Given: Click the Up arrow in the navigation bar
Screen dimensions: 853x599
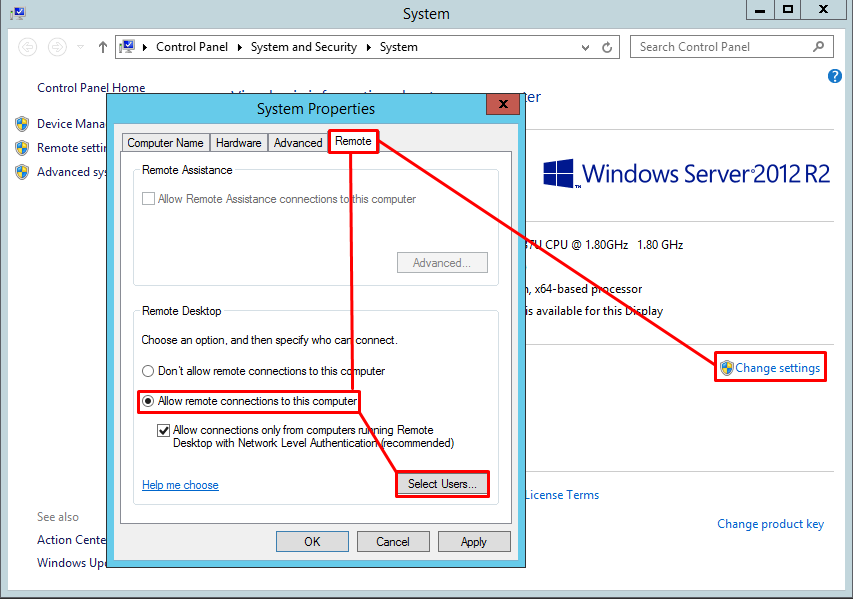Looking at the screenshot, I should point(102,46).
